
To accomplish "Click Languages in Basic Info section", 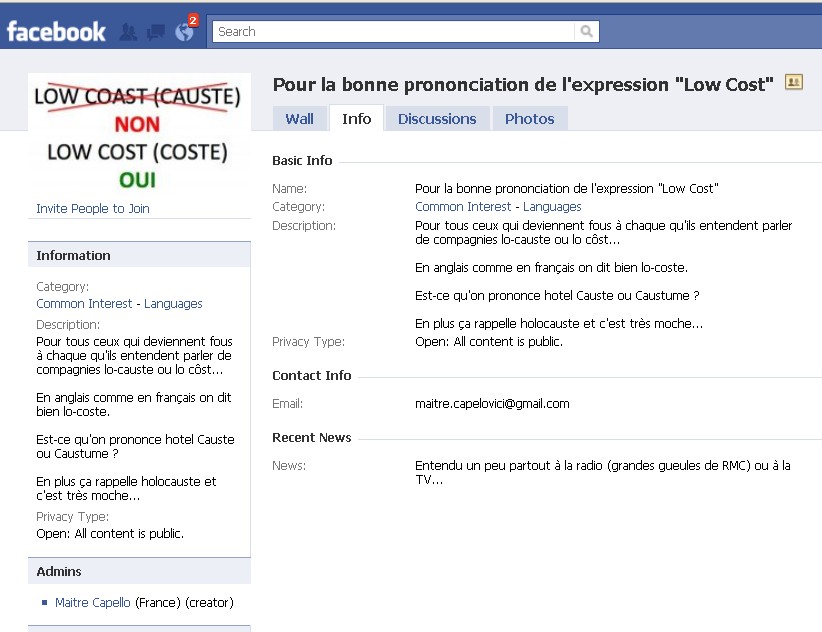I will point(552,206).
